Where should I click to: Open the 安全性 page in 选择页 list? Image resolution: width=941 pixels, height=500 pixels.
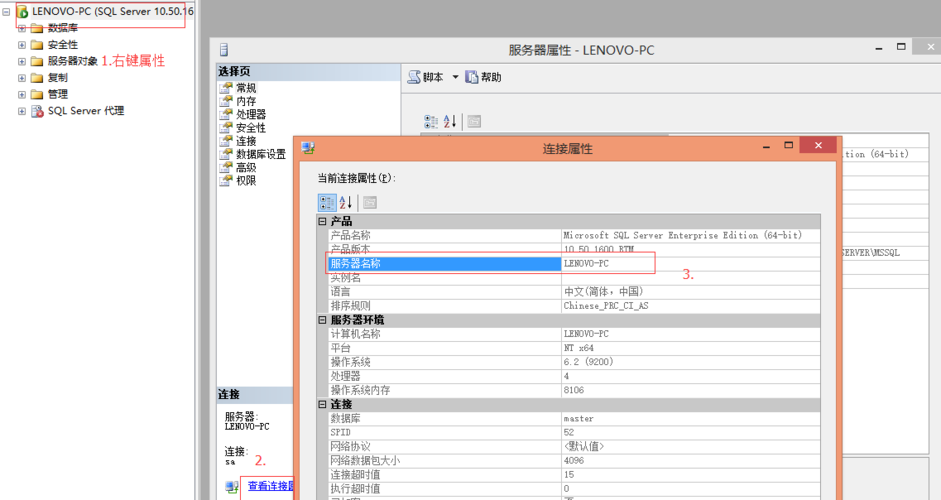point(251,127)
